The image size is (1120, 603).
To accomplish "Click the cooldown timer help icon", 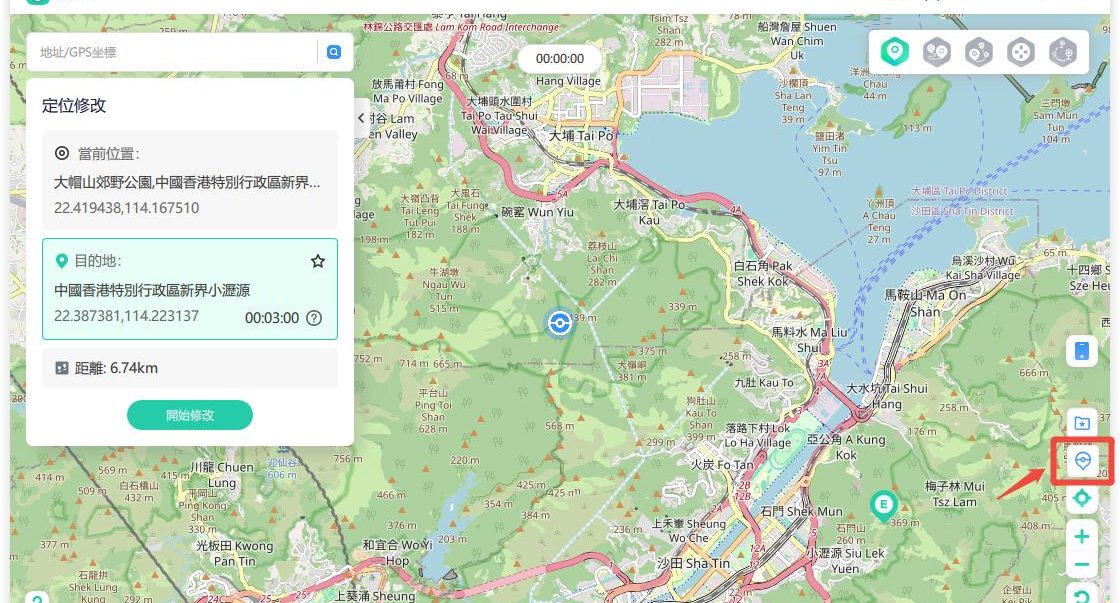I will pyautogui.click(x=314, y=318).
